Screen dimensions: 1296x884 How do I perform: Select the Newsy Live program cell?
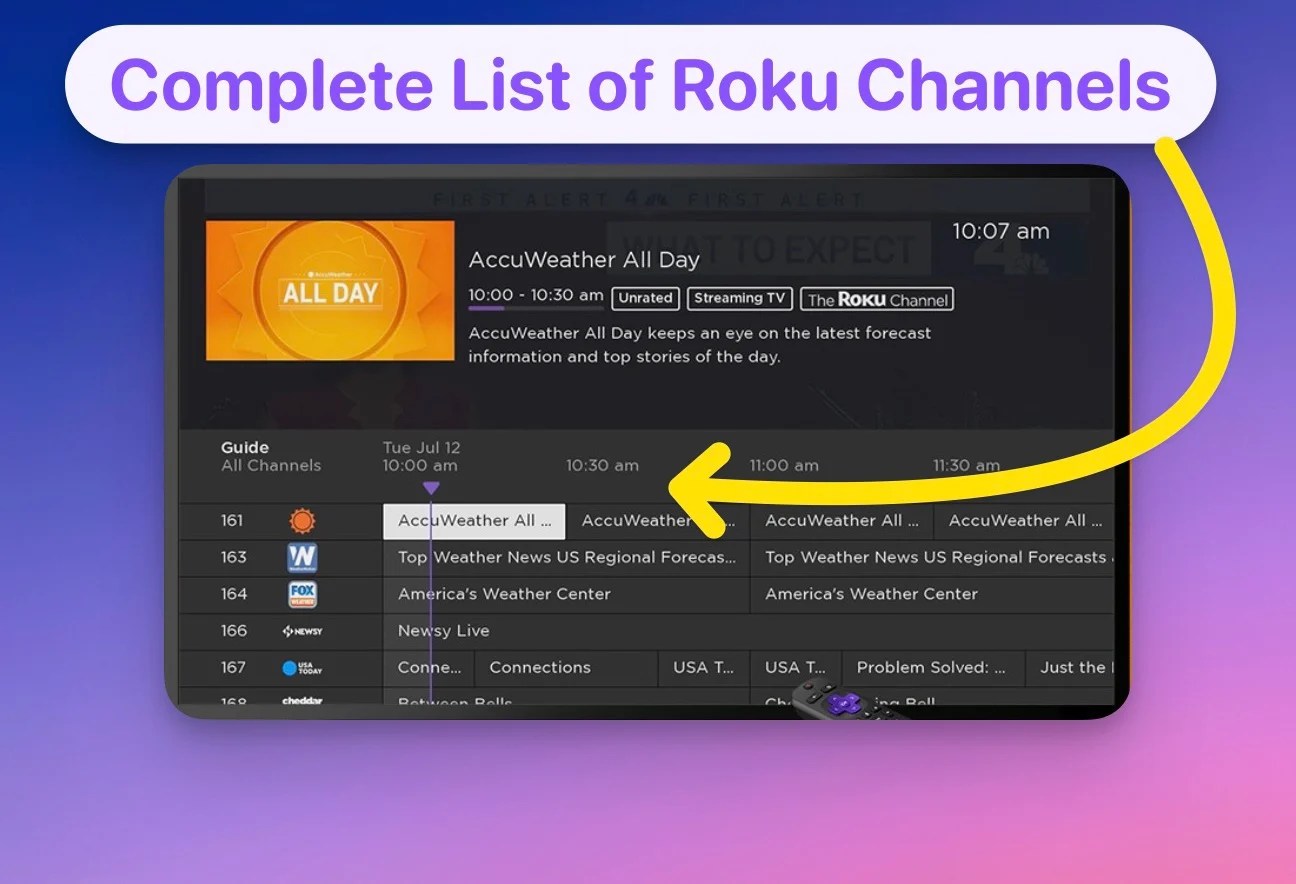click(x=748, y=631)
